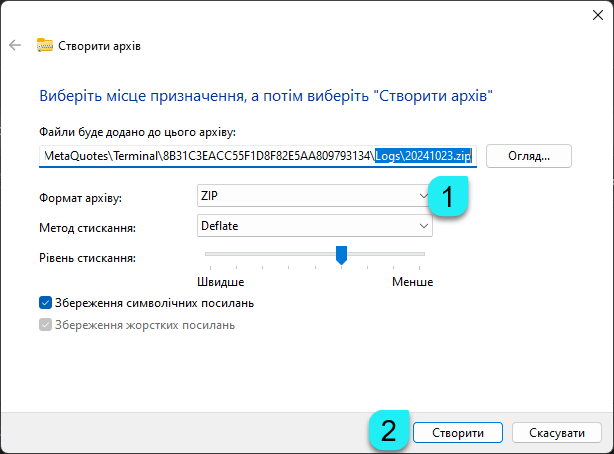The image size is (614, 454).
Task: Click the chevron on compression method combo
Action: (x=422, y=226)
